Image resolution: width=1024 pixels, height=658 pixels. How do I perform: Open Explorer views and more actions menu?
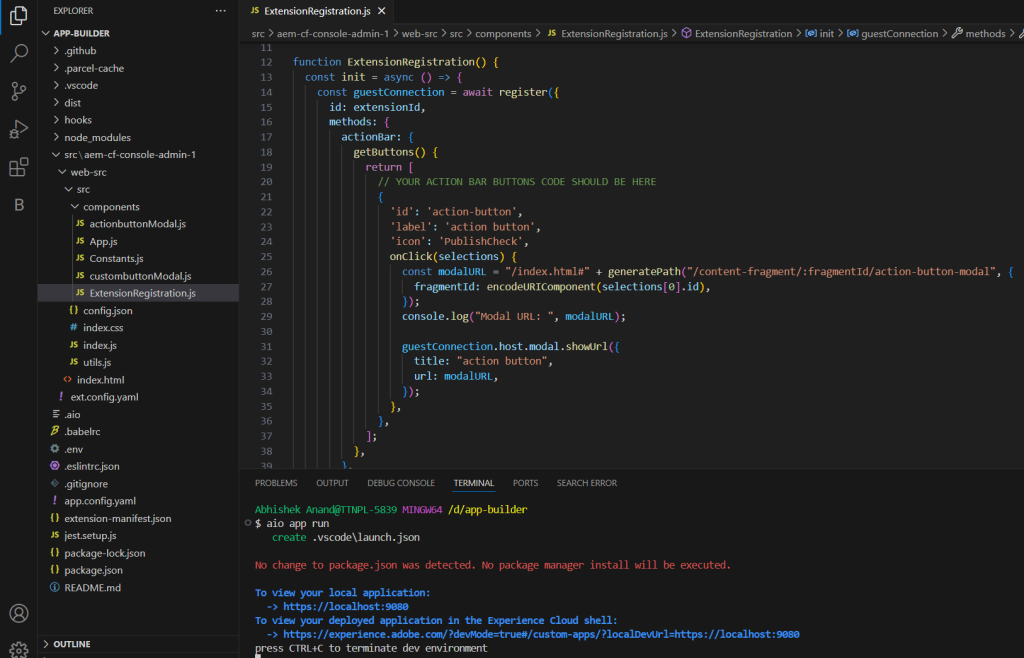coord(221,11)
